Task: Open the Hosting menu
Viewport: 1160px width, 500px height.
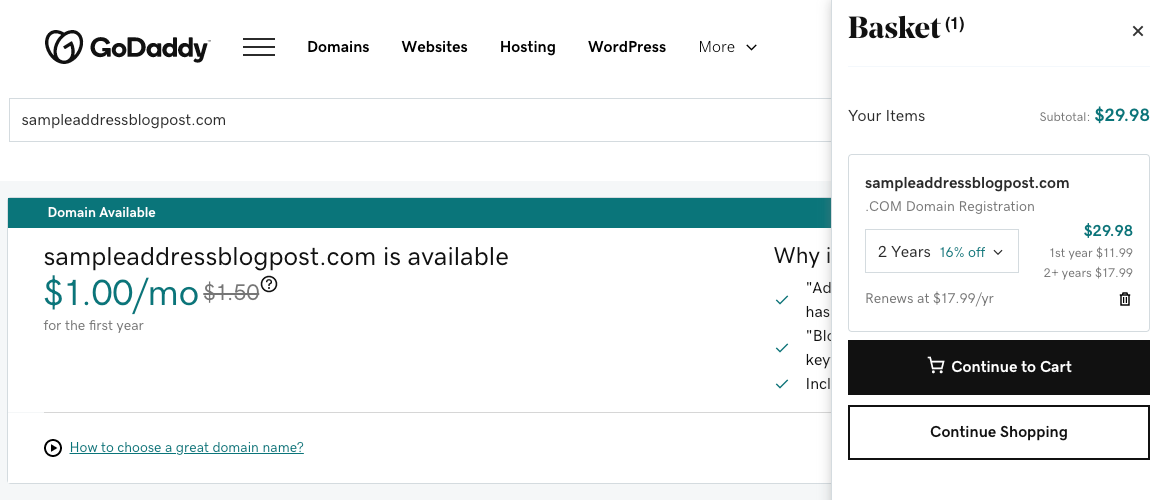Action: point(527,47)
